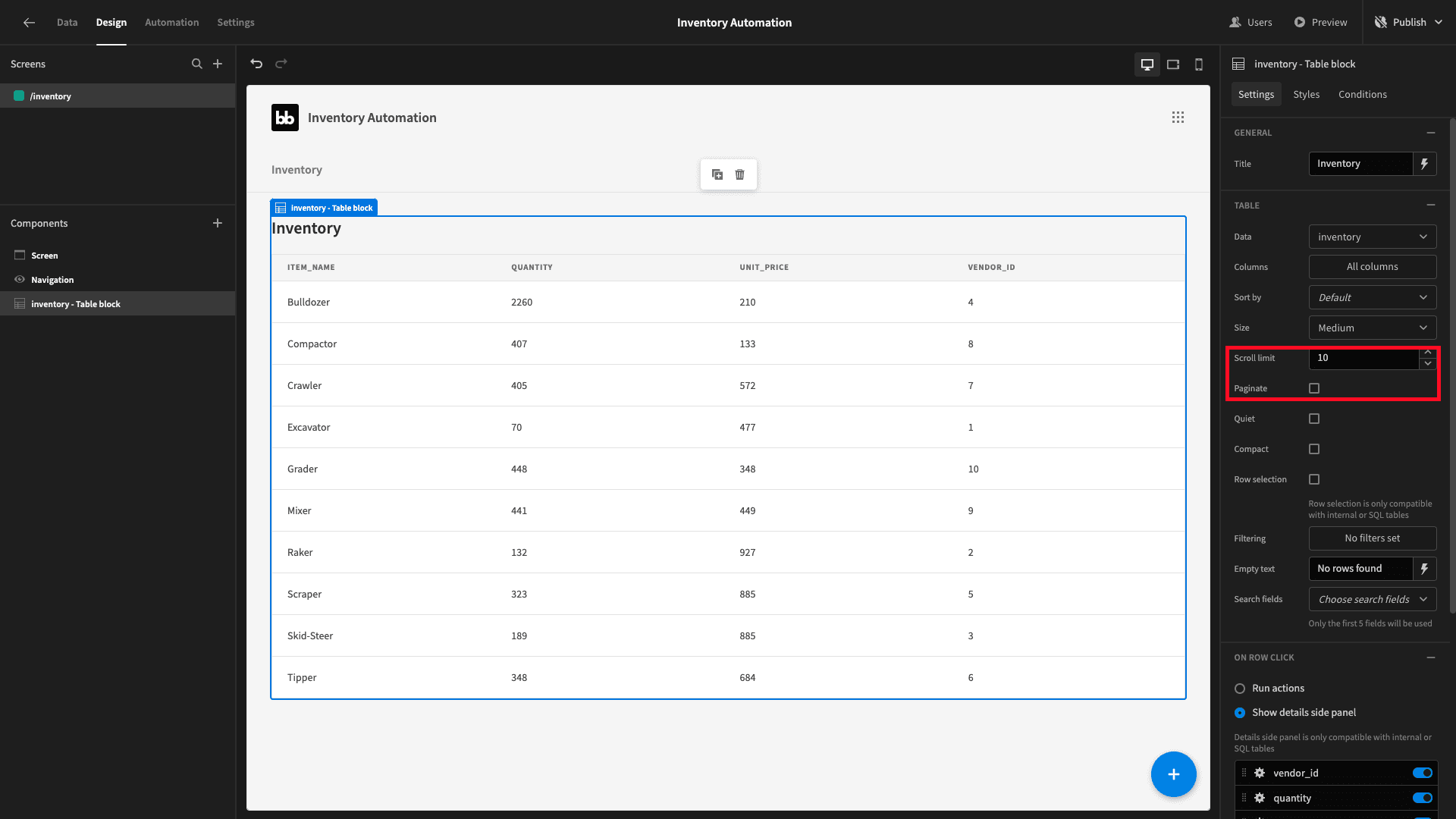Image resolution: width=1456 pixels, height=819 pixels.
Task: Duplicate the selected table block
Action: coord(717,174)
